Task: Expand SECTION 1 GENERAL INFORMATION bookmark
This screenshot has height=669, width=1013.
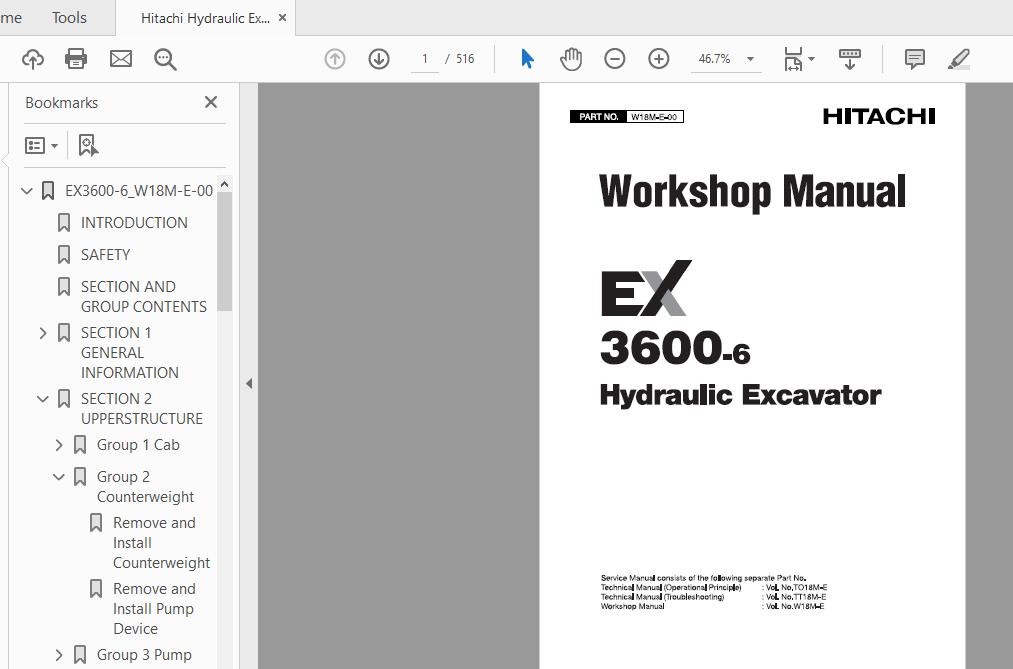Action: point(43,333)
